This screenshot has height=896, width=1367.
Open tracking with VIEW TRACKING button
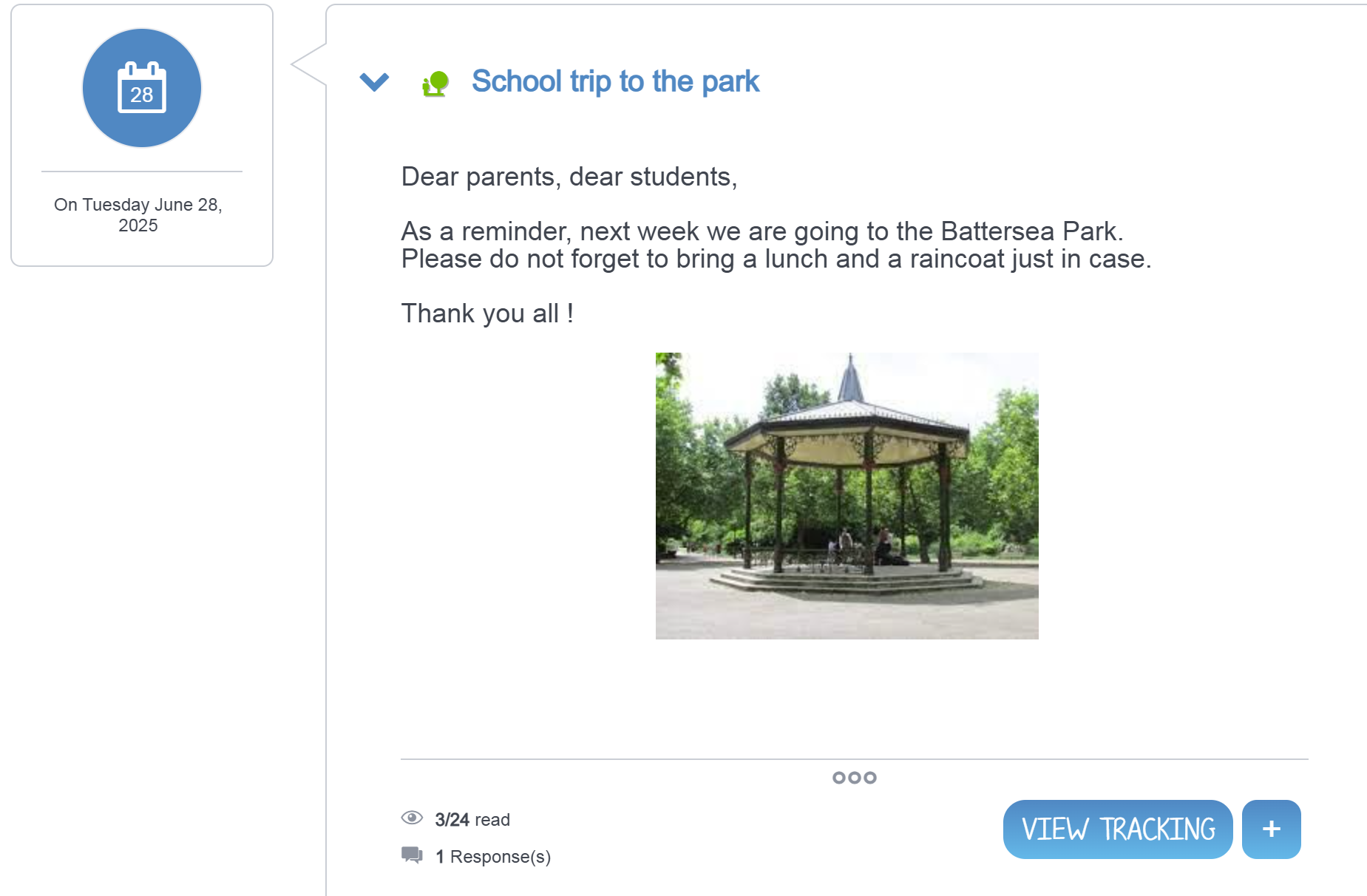coord(1117,829)
